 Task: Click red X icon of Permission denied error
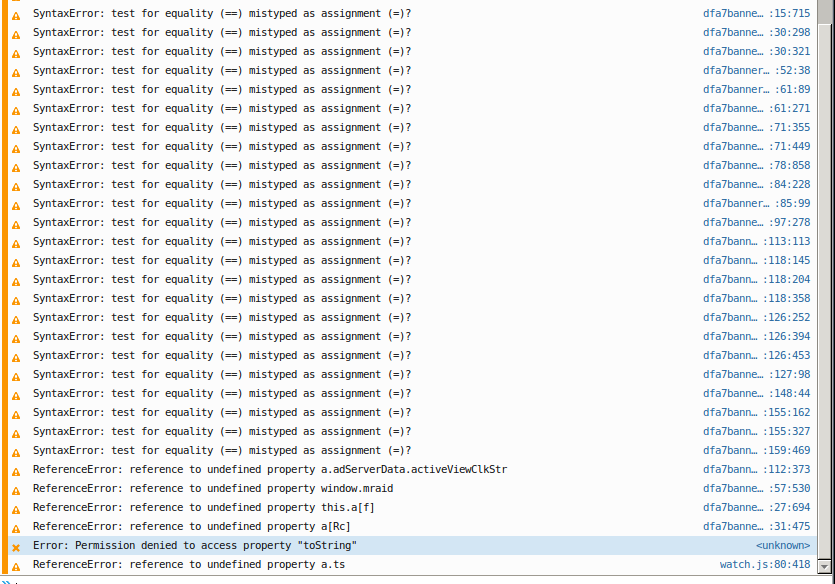point(16,547)
